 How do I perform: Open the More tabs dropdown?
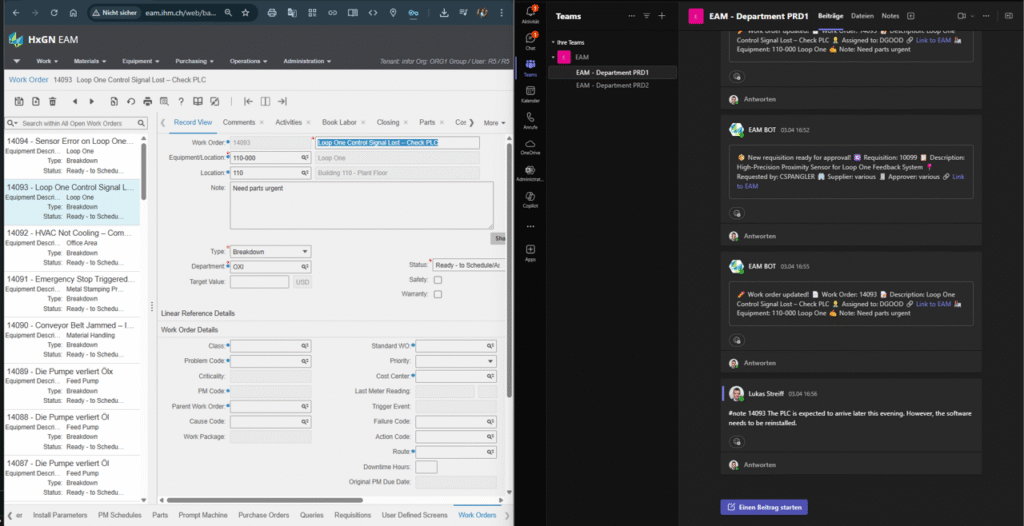(494, 123)
